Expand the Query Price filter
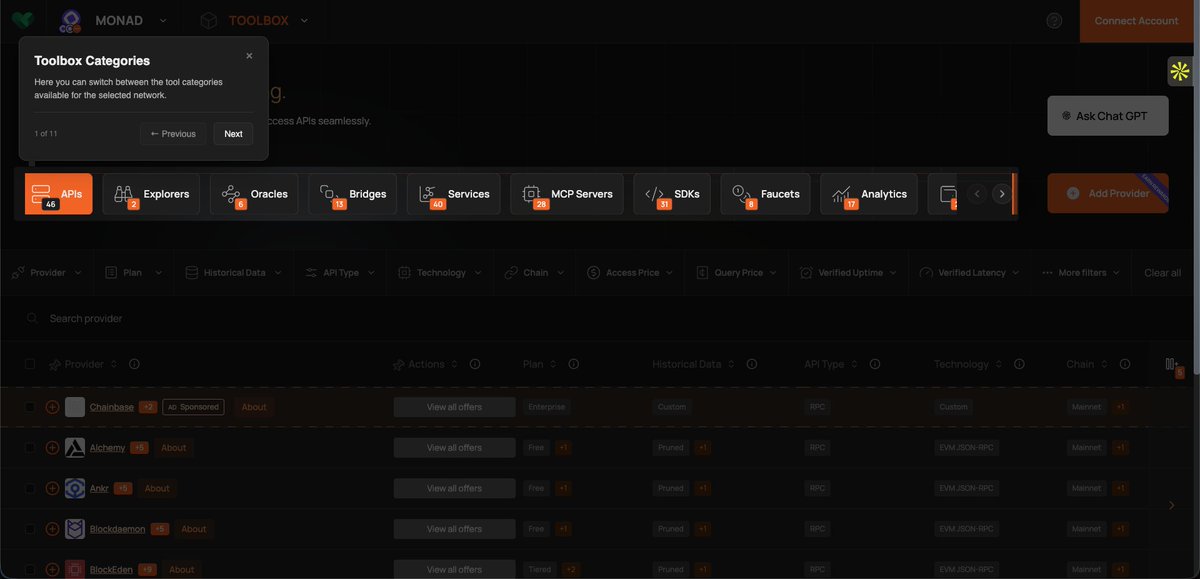The height and width of the screenshot is (579, 1200). (738, 272)
